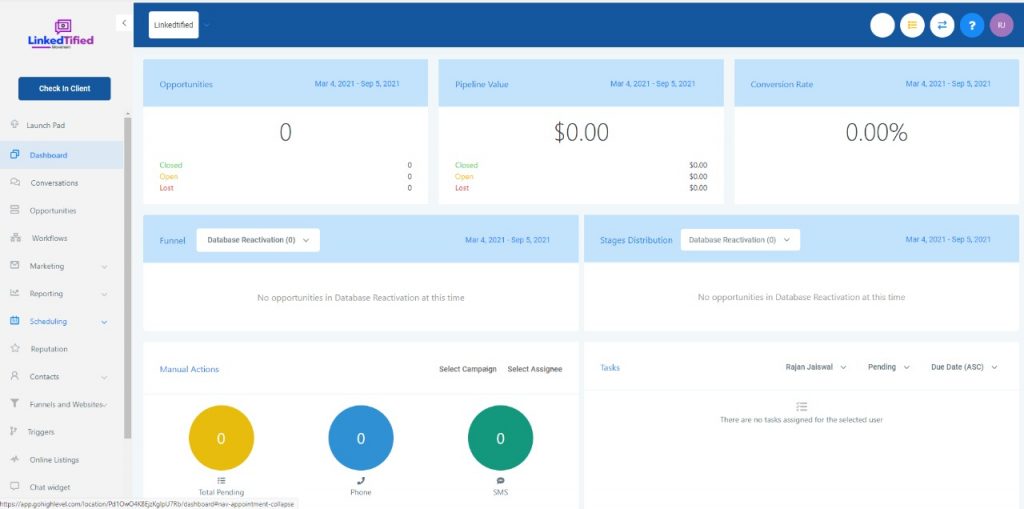
Task: Change Stages Distribution date range
Action: pos(948,239)
